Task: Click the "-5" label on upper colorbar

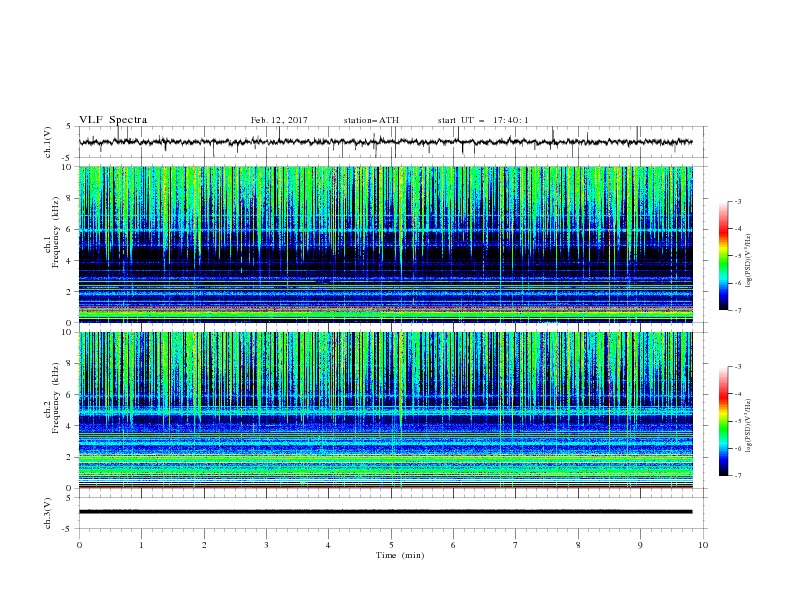Action: [737, 256]
